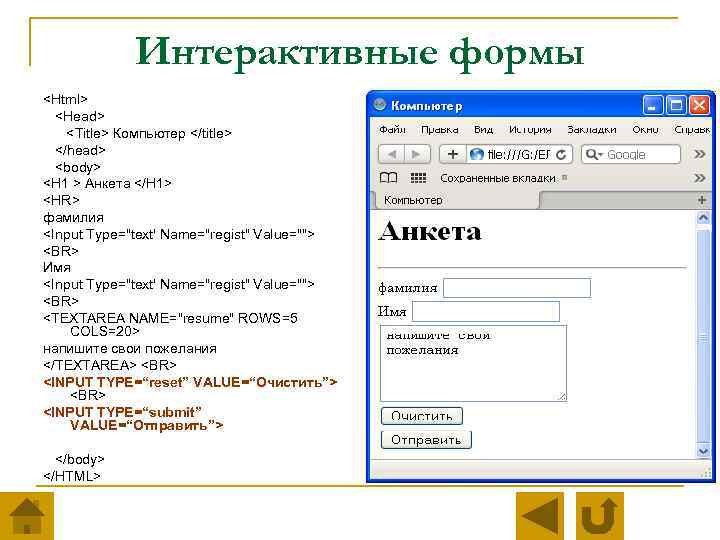Click the browser forward arrow button
Screen dimensions: 720x540
tap(417, 154)
